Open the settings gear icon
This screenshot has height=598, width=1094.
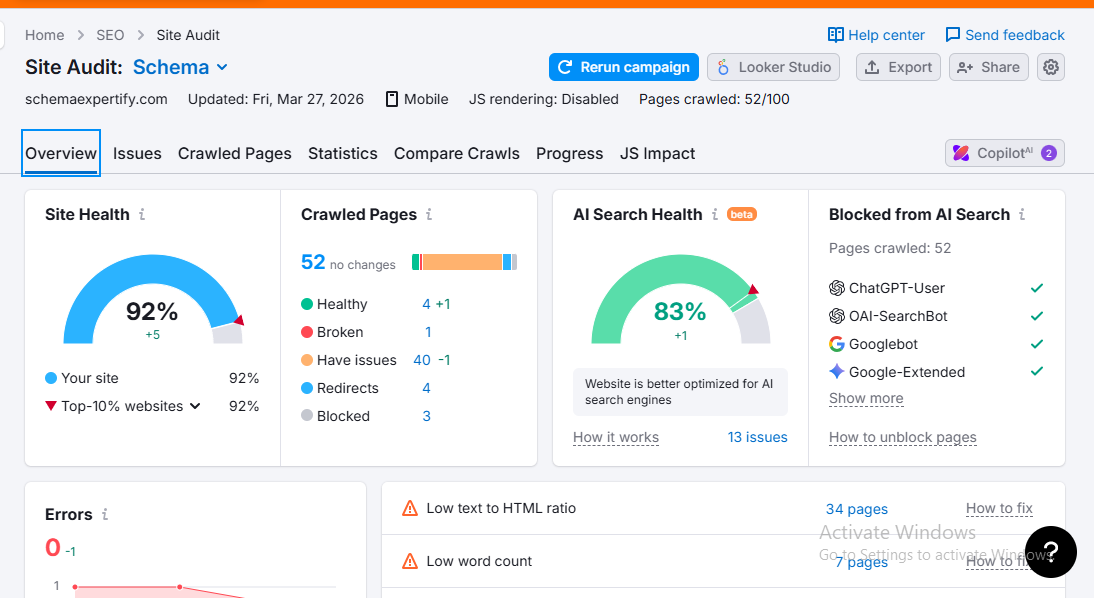pyautogui.click(x=1051, y=67)
